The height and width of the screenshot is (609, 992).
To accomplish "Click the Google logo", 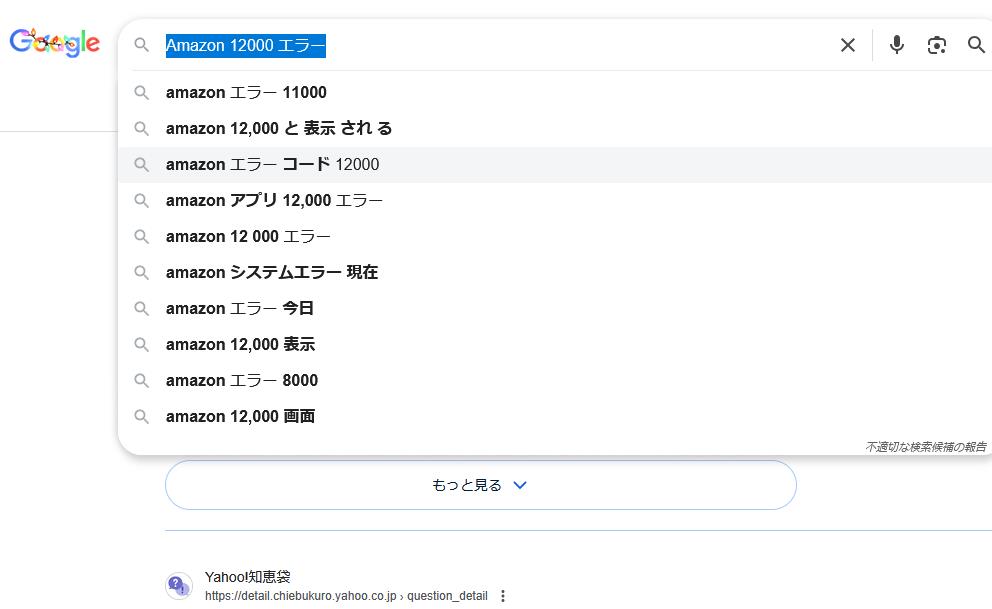I will pos(54,42).
